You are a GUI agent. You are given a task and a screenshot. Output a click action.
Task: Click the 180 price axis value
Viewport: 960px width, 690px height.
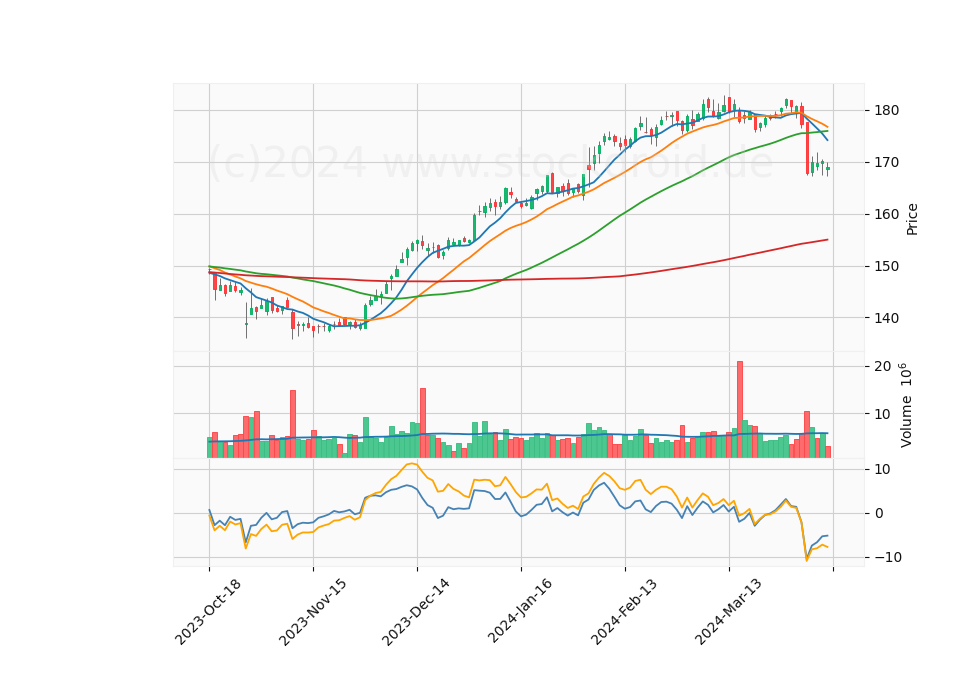pyautogui.click(x=887, y=111)
